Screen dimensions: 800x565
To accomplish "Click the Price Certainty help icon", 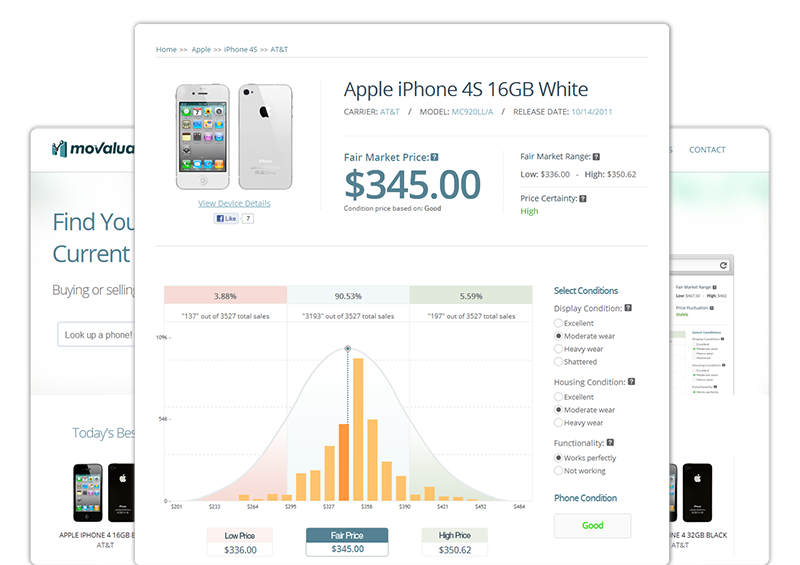I will coord(582,199).
